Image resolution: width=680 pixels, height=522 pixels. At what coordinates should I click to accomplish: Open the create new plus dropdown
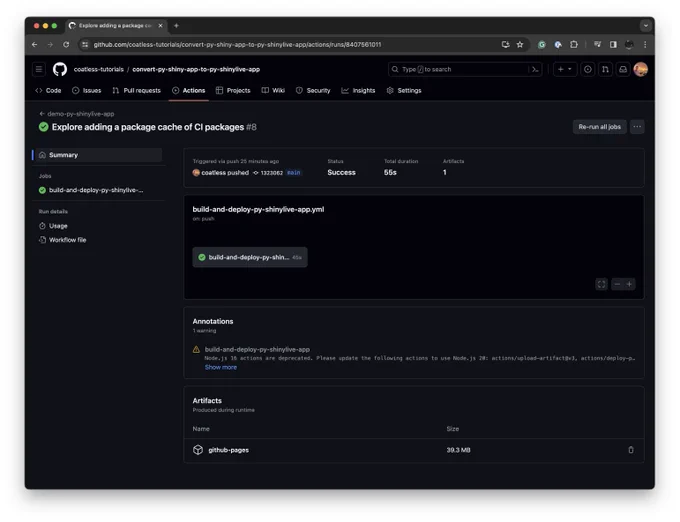tap(565, 69)
